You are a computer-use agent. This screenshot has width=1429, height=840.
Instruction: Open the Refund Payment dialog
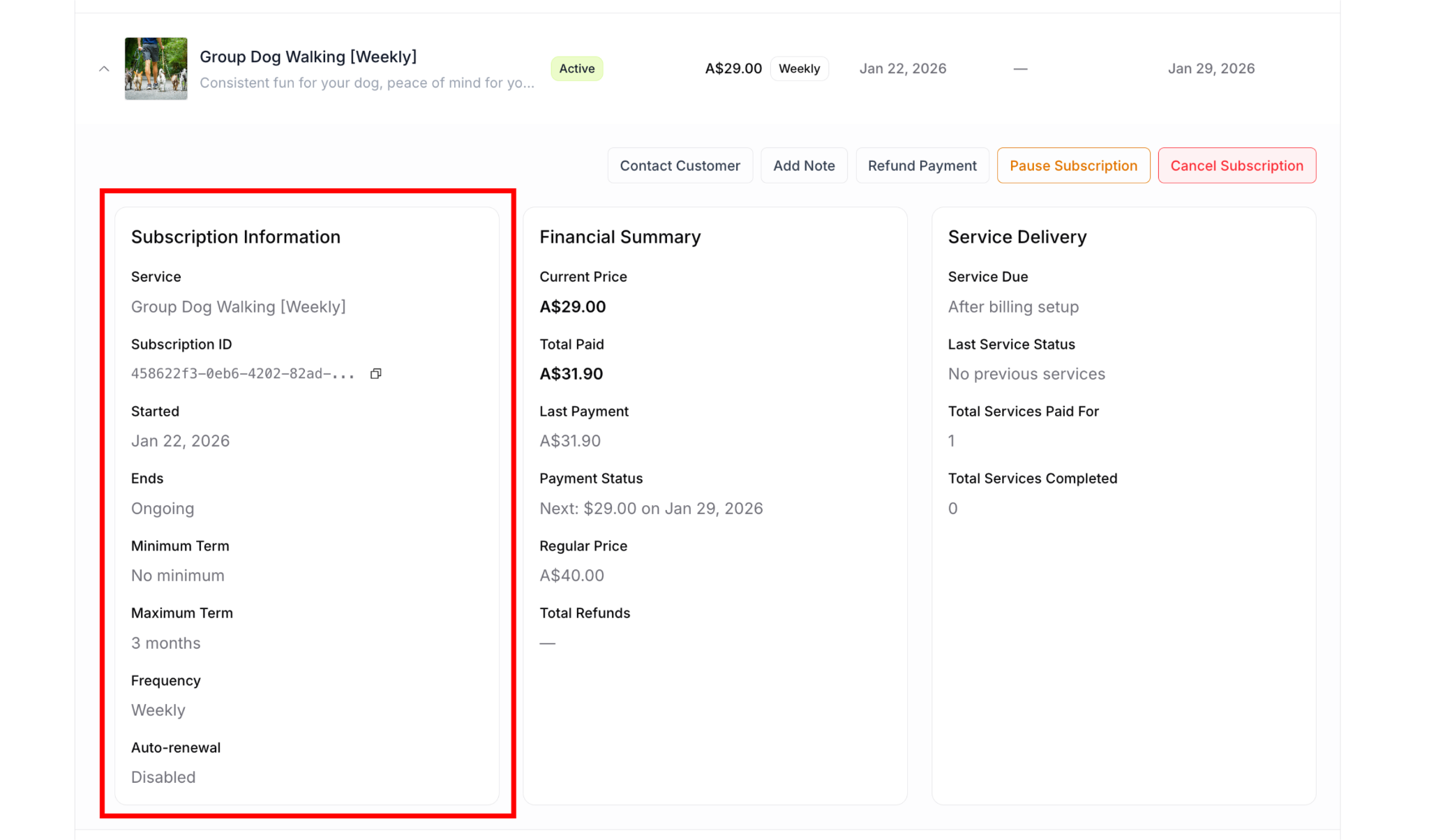coord(922,165)
